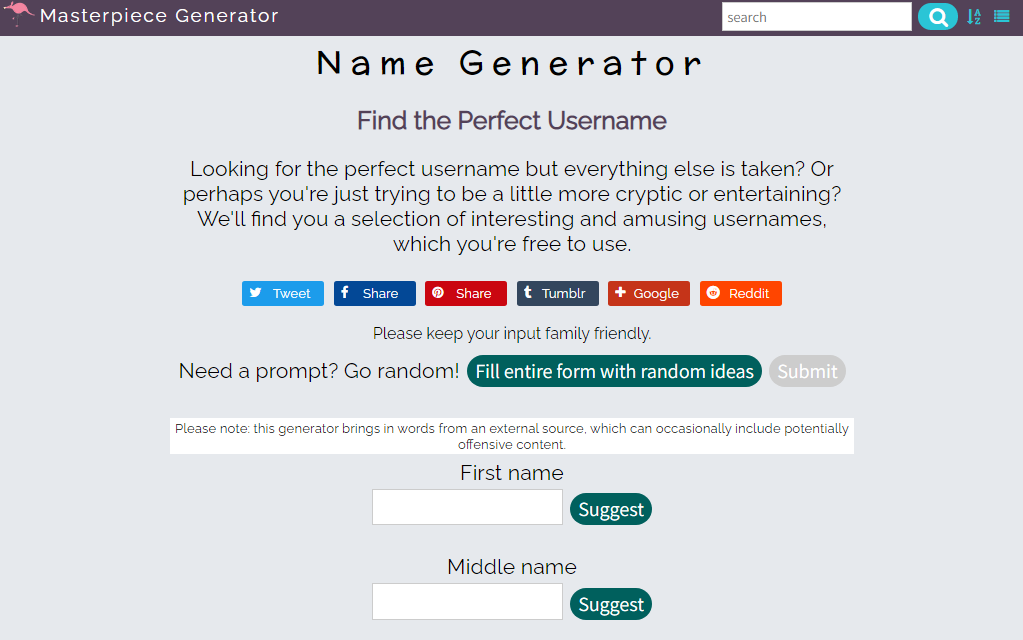Focus the search input field

[x=816, y=16]
